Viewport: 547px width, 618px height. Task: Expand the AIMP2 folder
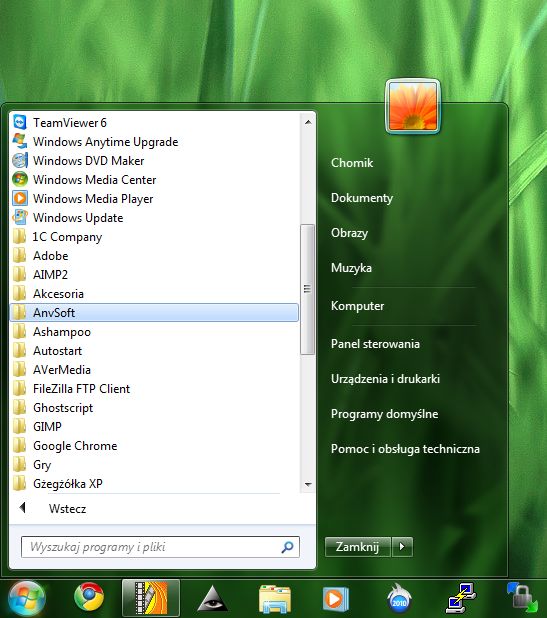(x=154, y=274)
